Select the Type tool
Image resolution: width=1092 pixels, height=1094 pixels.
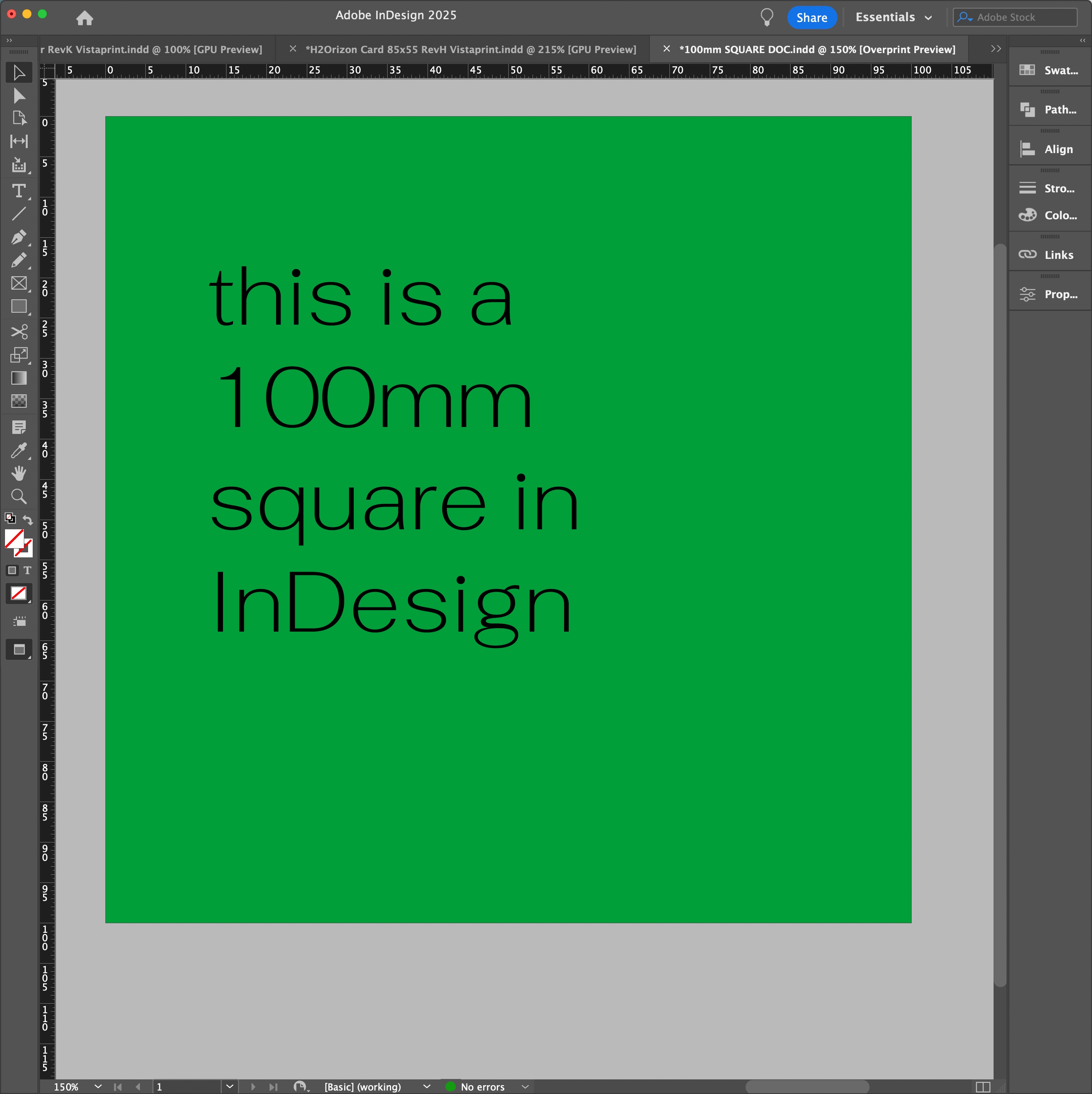coord(19,191)
